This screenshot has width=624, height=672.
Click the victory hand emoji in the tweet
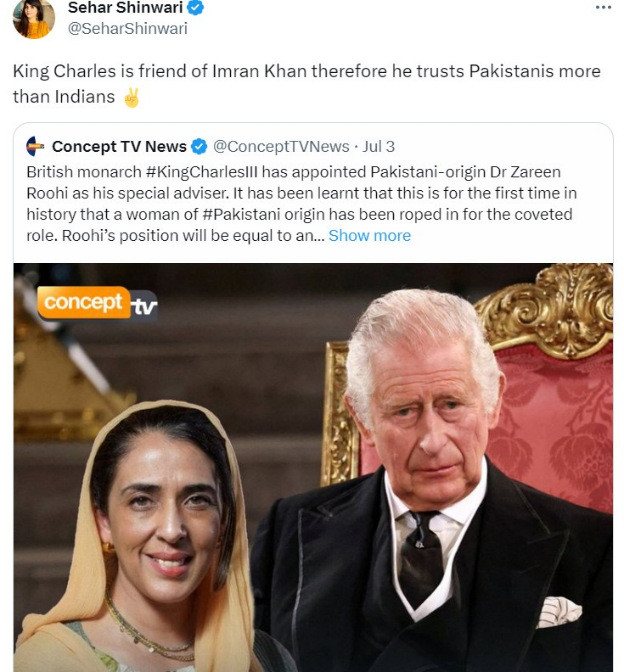(132, 98)
